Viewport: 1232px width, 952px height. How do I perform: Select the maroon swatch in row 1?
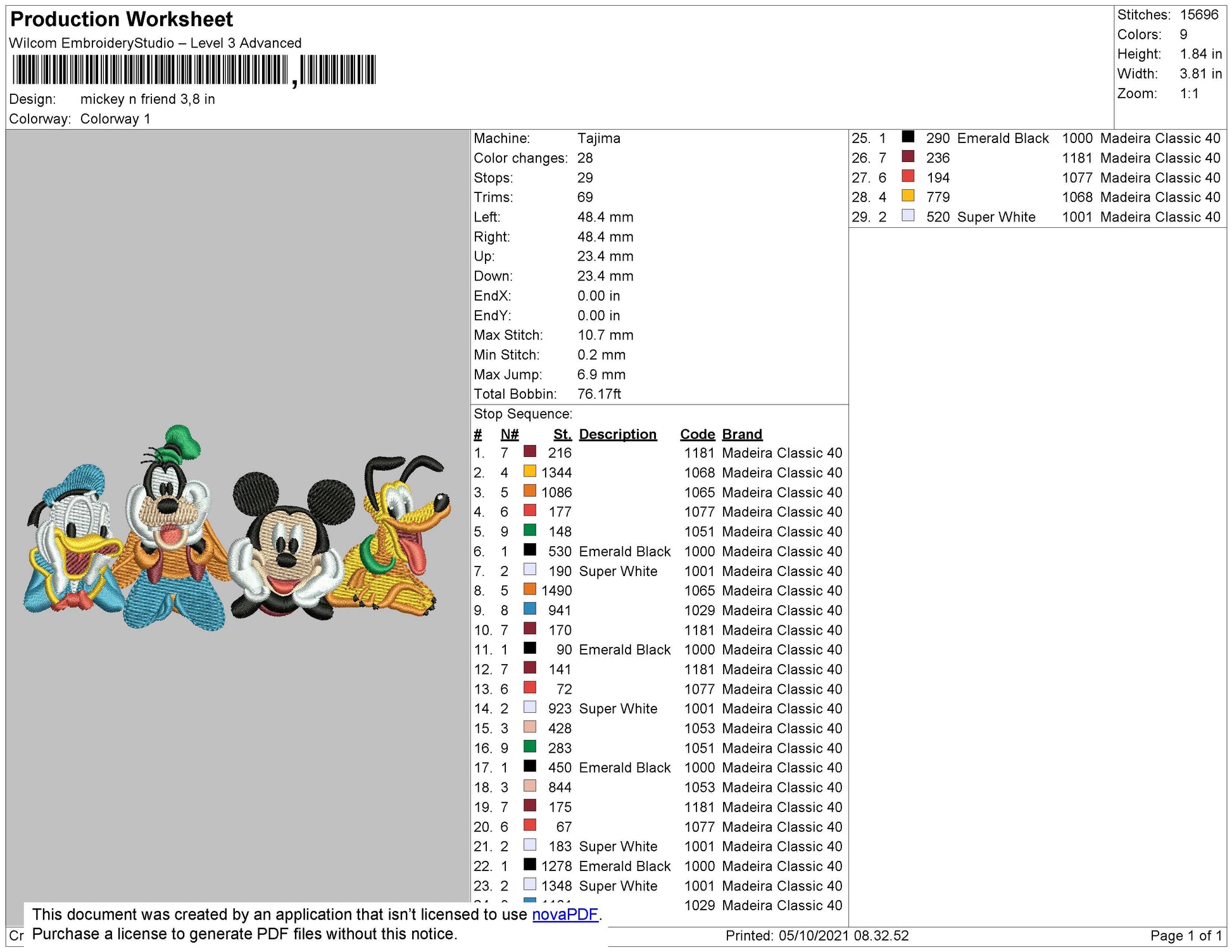530,452
